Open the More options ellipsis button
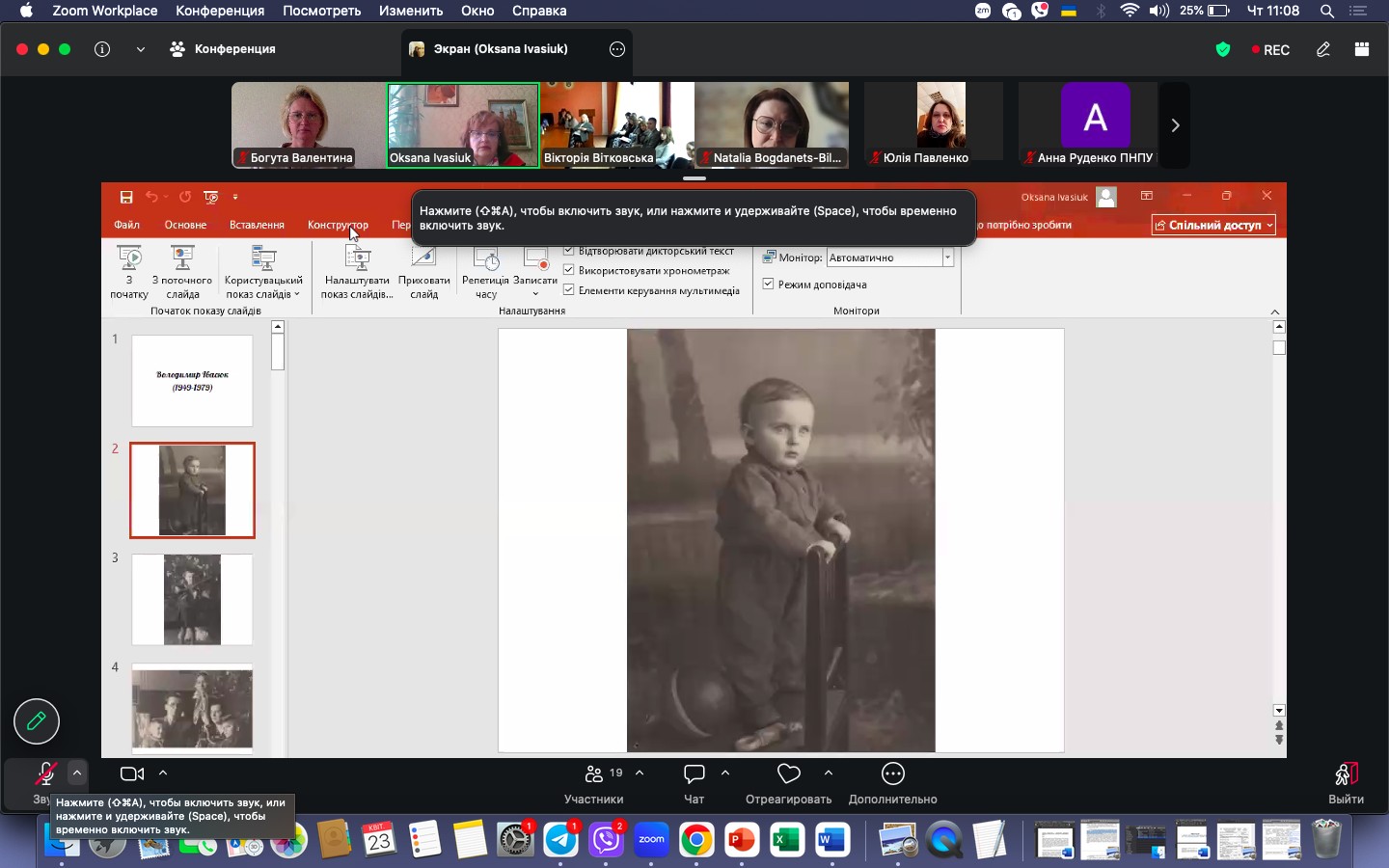 click(x=893, y=775)
